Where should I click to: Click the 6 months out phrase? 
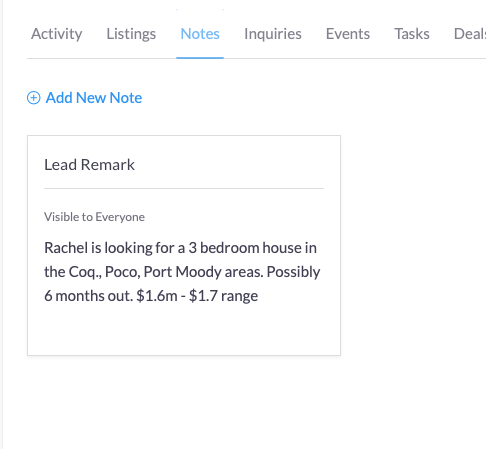tap(88, 296)
